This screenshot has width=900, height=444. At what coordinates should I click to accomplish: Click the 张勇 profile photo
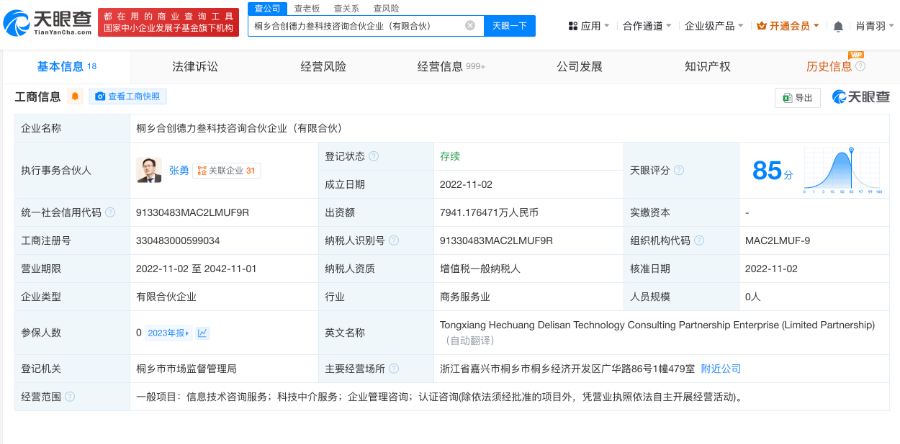coord(149,170)
